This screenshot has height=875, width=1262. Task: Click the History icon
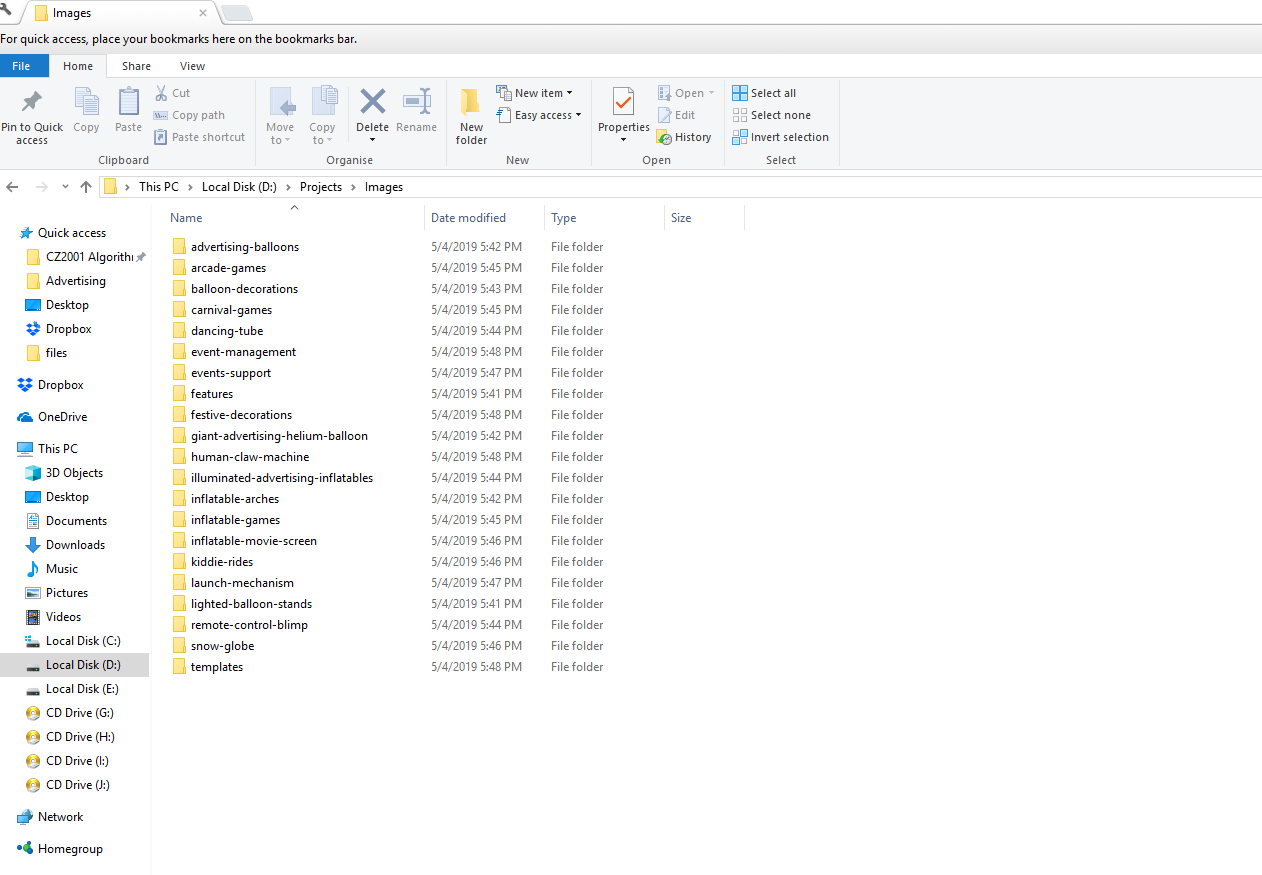pos(664,137)
